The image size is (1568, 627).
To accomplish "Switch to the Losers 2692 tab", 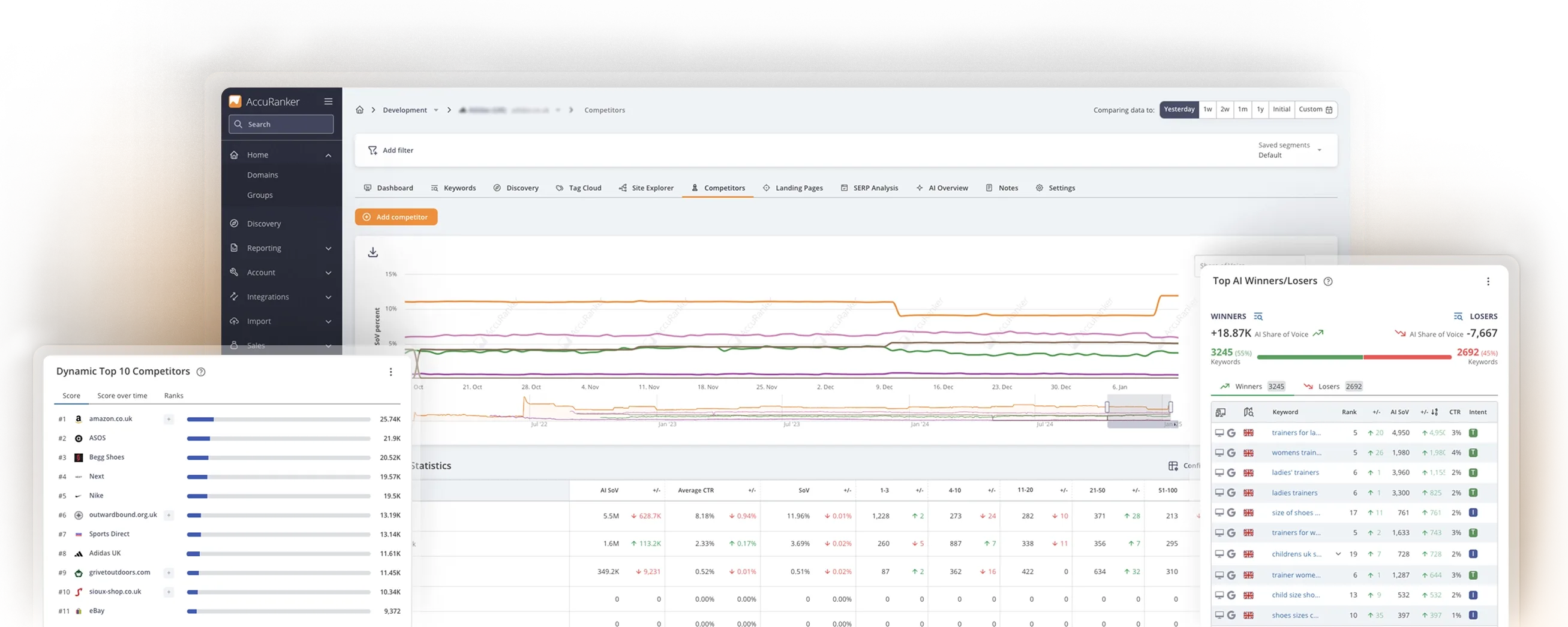I will coord(1332,386).
